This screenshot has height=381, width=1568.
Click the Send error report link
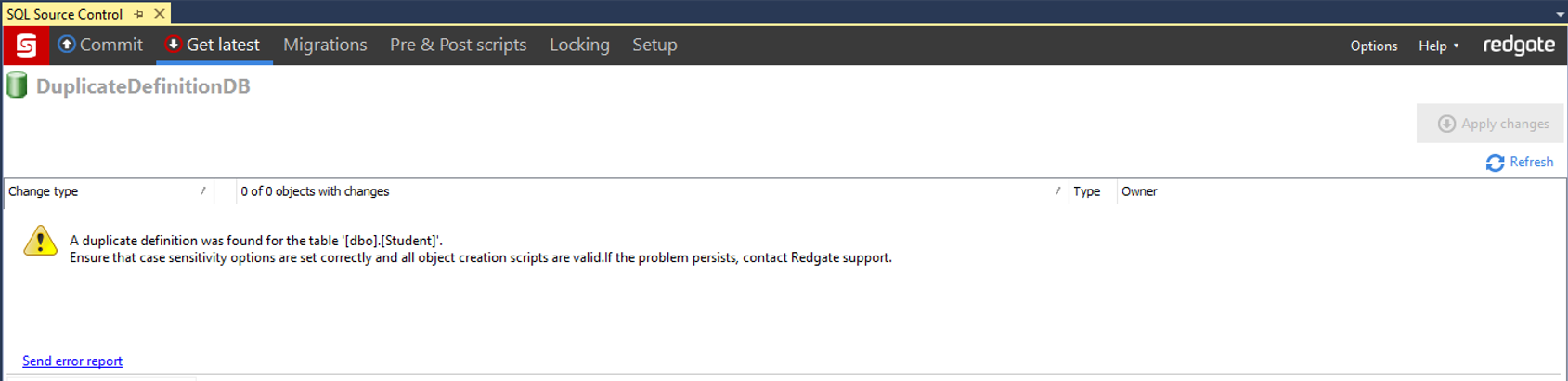click(x=72, y=361)
